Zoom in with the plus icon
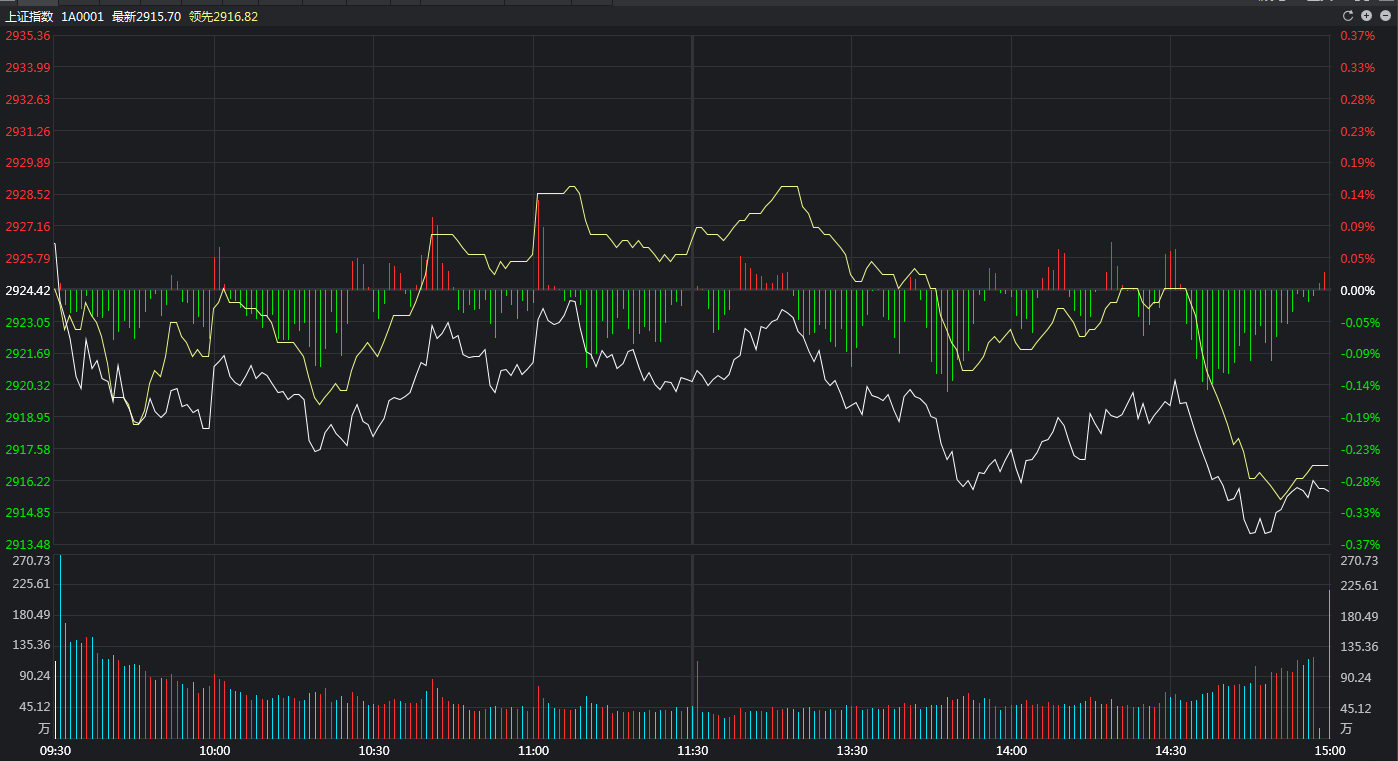 (1366, 16)
